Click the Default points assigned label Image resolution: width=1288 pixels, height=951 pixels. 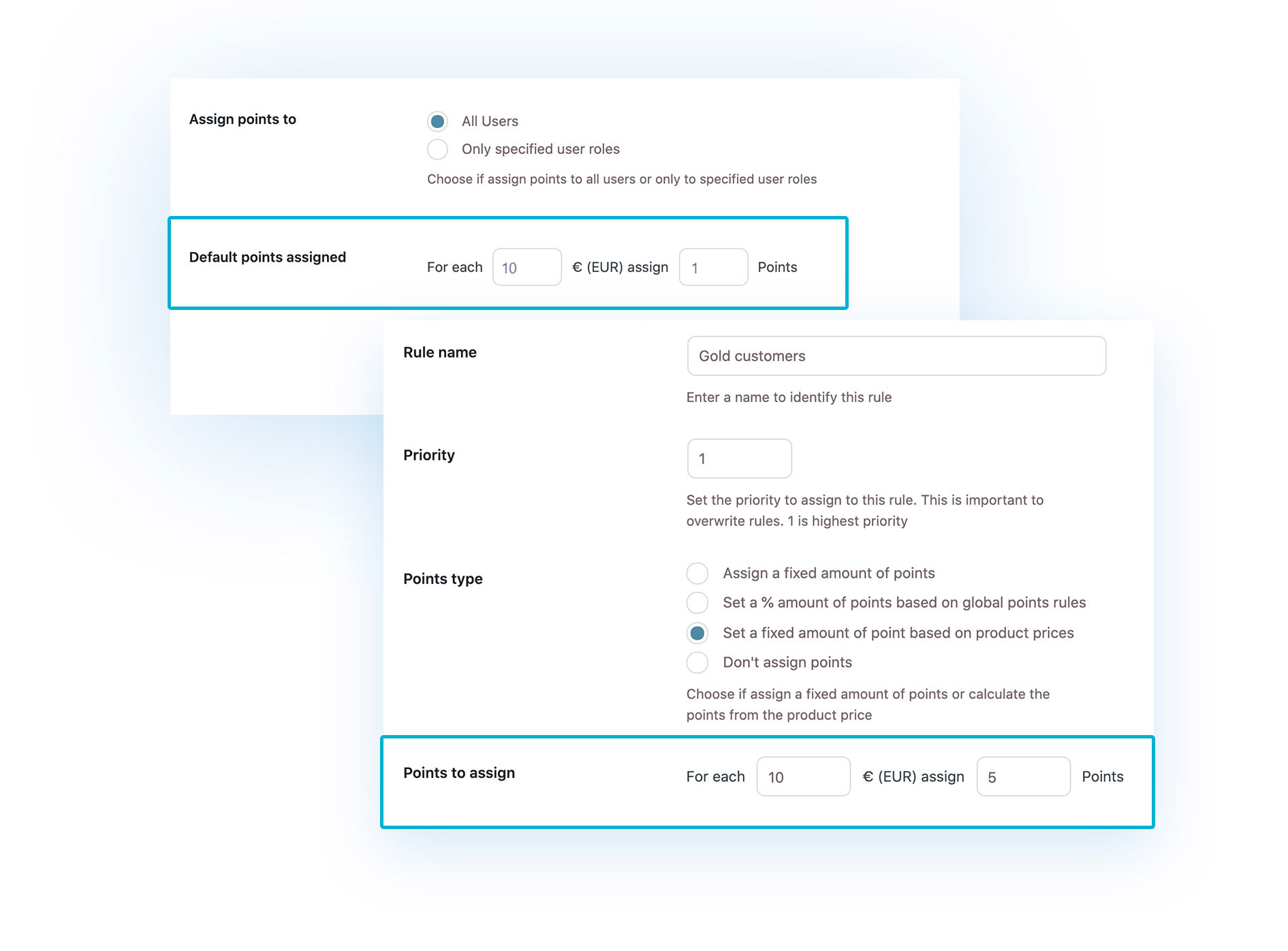pos(268,258)
